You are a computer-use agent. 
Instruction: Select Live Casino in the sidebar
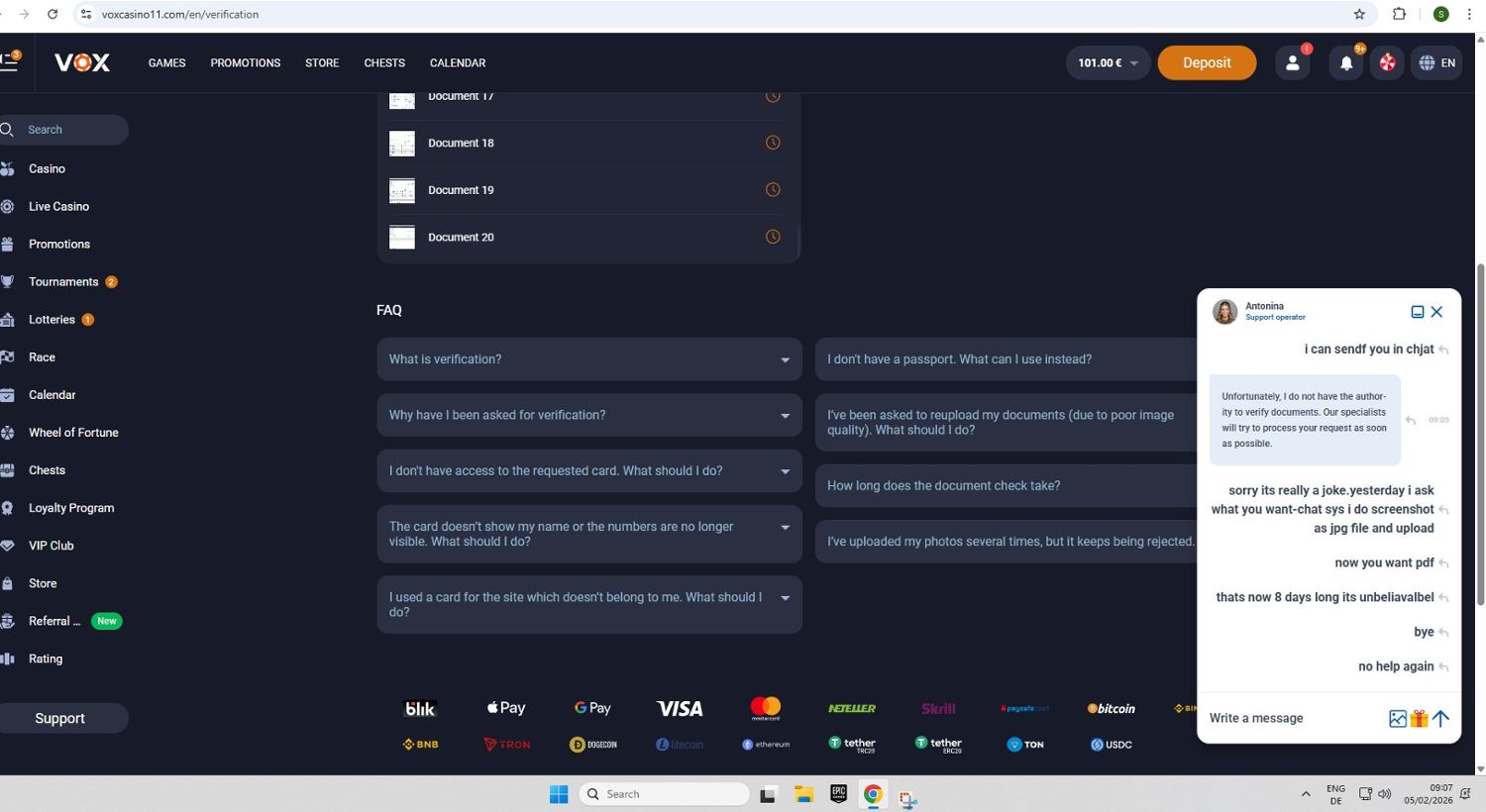(x=58, y=207)
